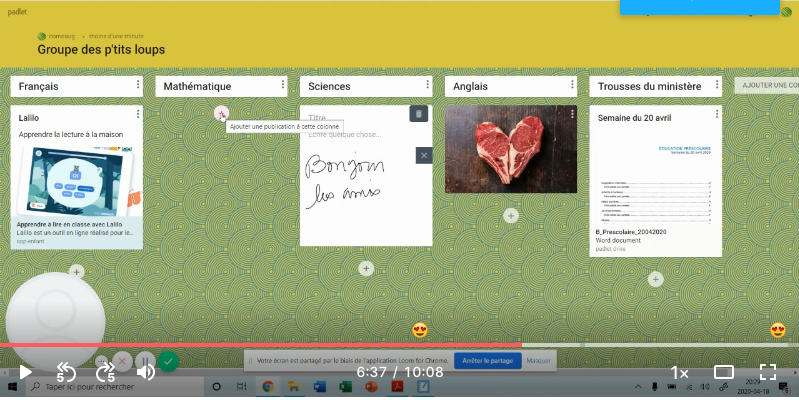This screenshot has width=799, height=400.
Task: Open the Français column options menu
Action: 138,85
